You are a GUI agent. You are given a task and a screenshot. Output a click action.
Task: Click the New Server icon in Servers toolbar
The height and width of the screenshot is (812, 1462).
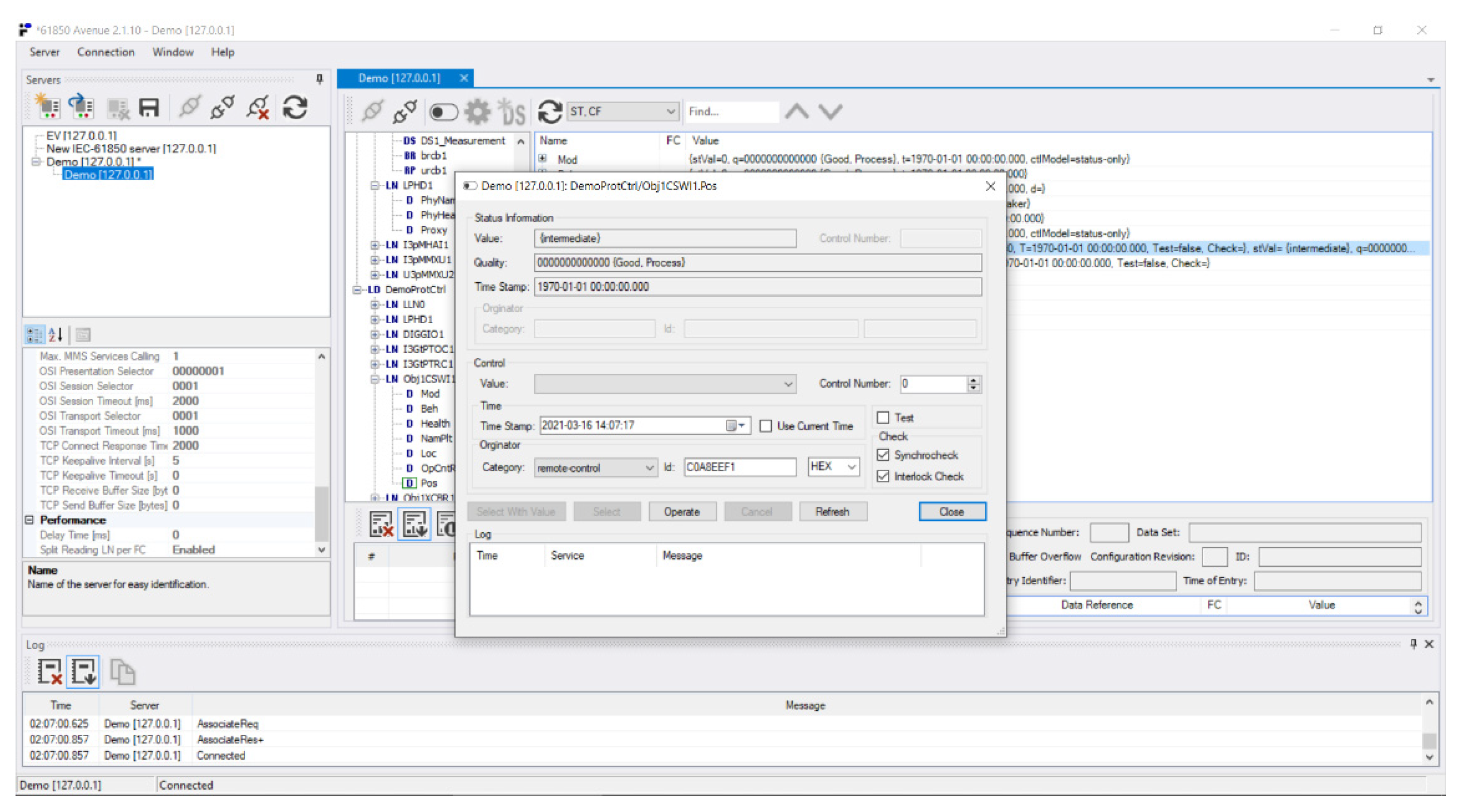pyautogui.click(x=47, y=107)
